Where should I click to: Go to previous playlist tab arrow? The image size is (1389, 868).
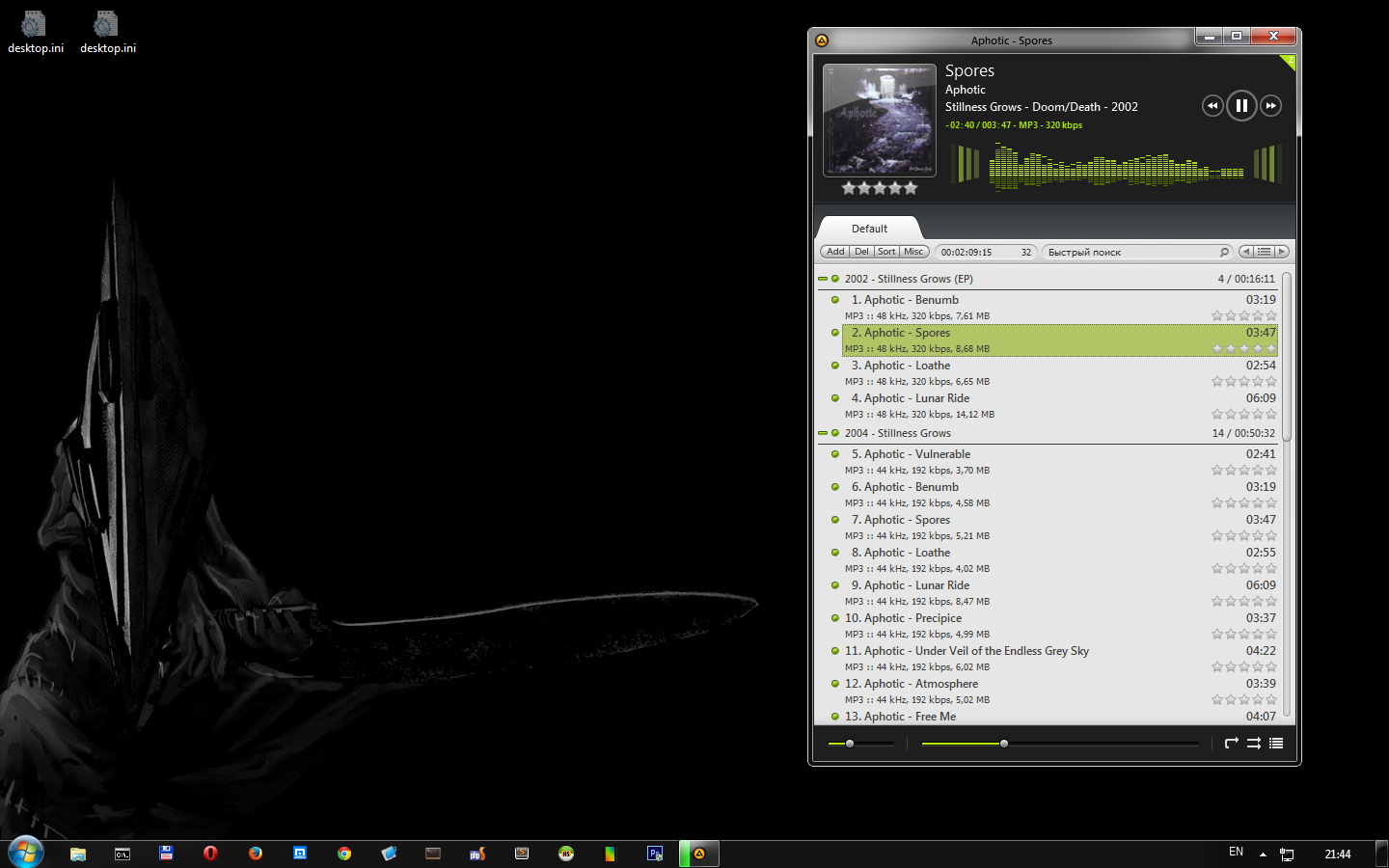[x=1246, y=252]
